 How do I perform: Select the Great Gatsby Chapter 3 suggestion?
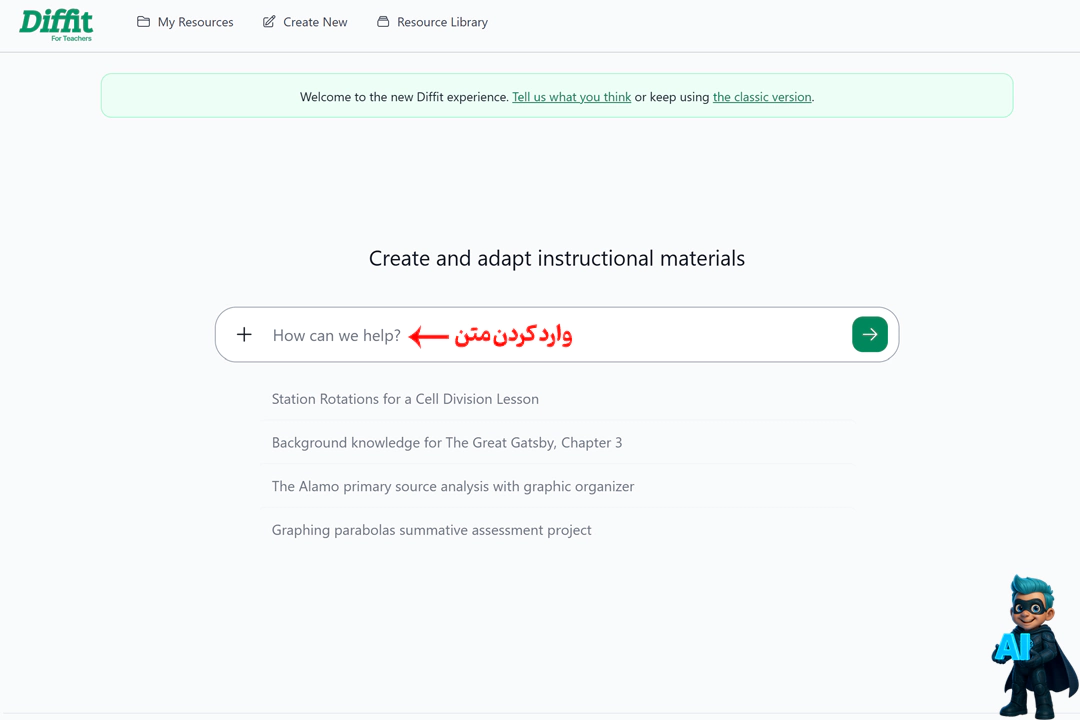pyautogui.click(x=447, y=443)
